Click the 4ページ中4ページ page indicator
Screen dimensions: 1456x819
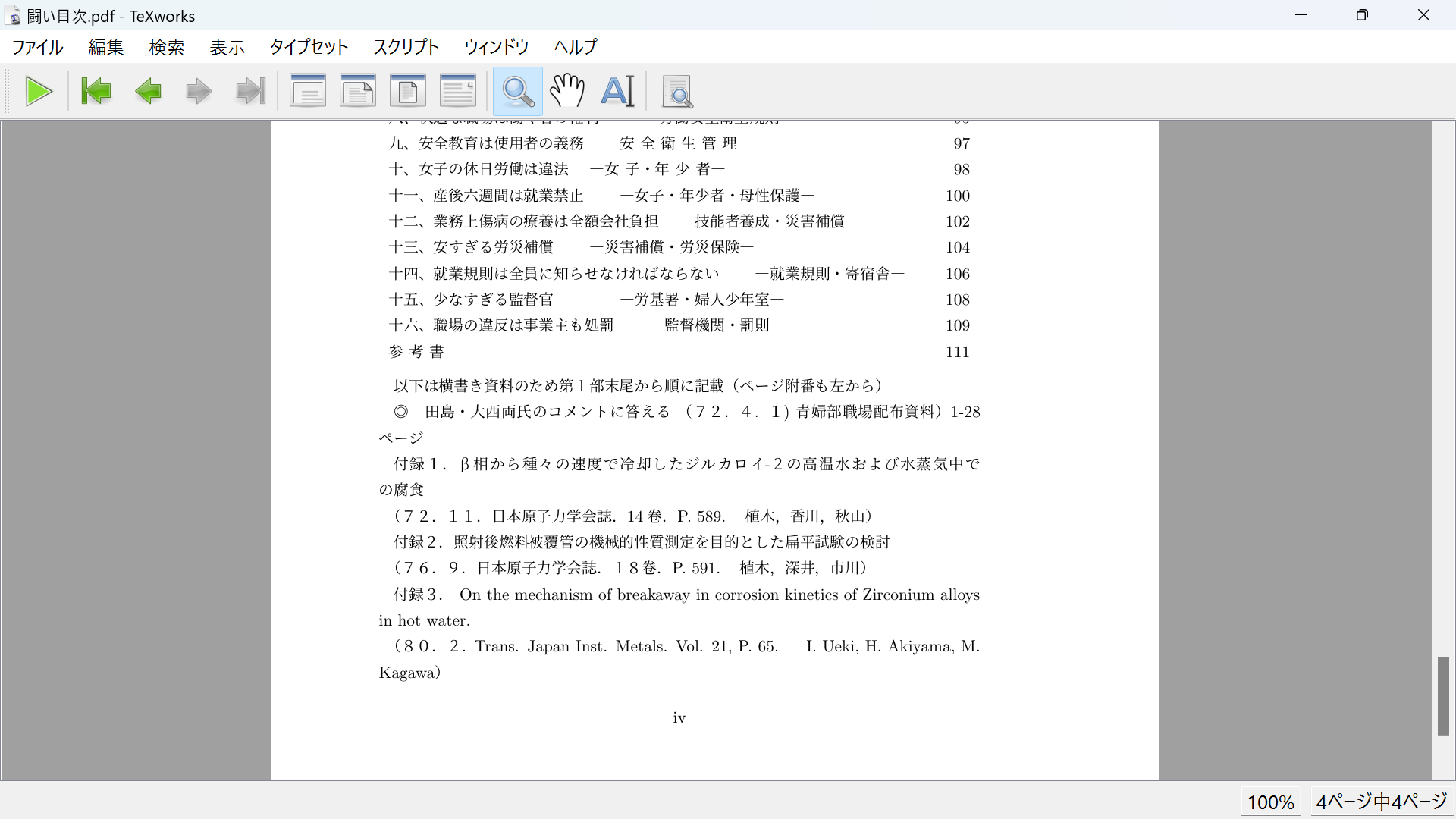tap(1382, 802)
